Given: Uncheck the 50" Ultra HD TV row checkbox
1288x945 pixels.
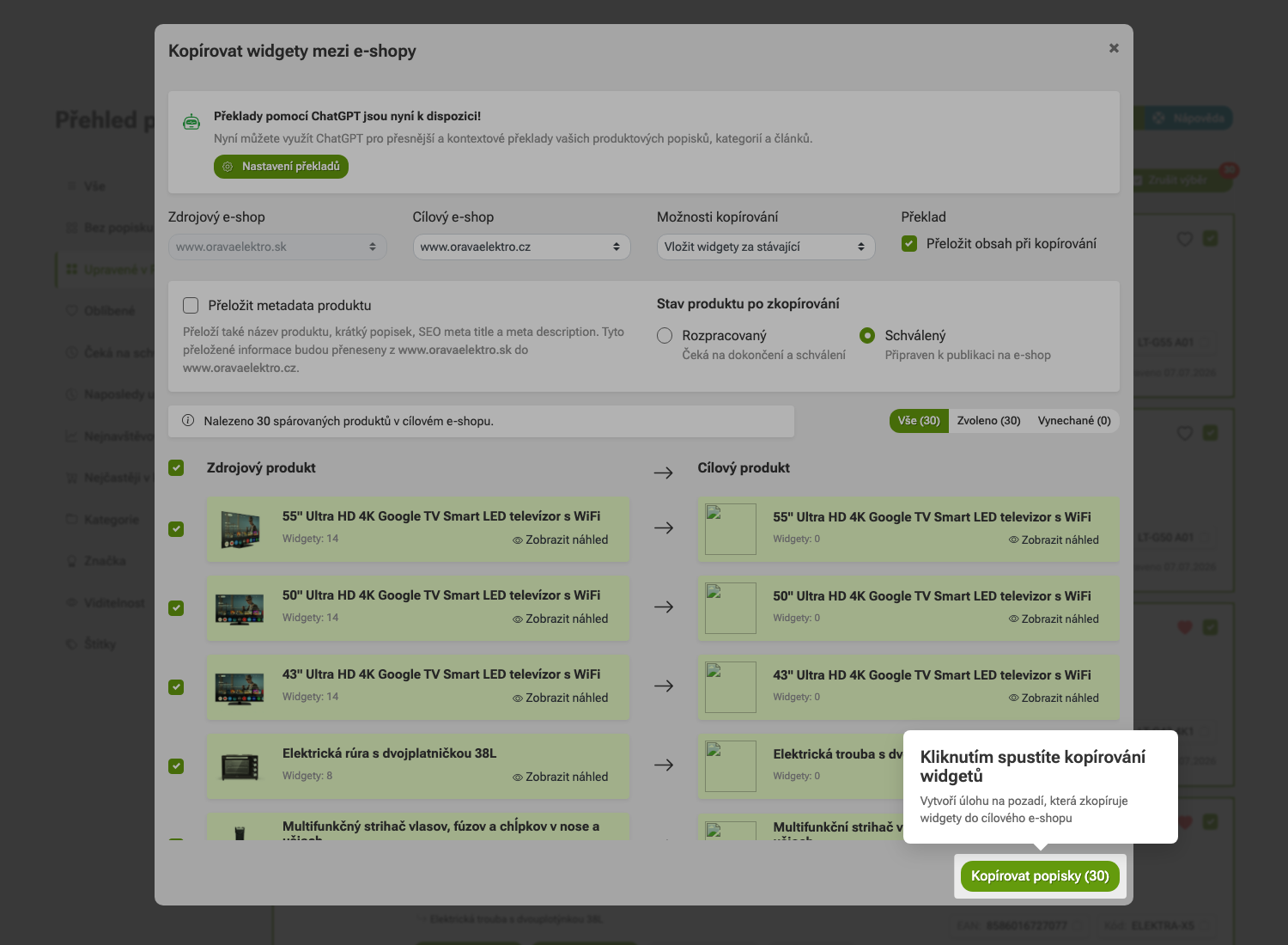Looking at the screenshot, I should pyautogui.click(x=176, y=608).
